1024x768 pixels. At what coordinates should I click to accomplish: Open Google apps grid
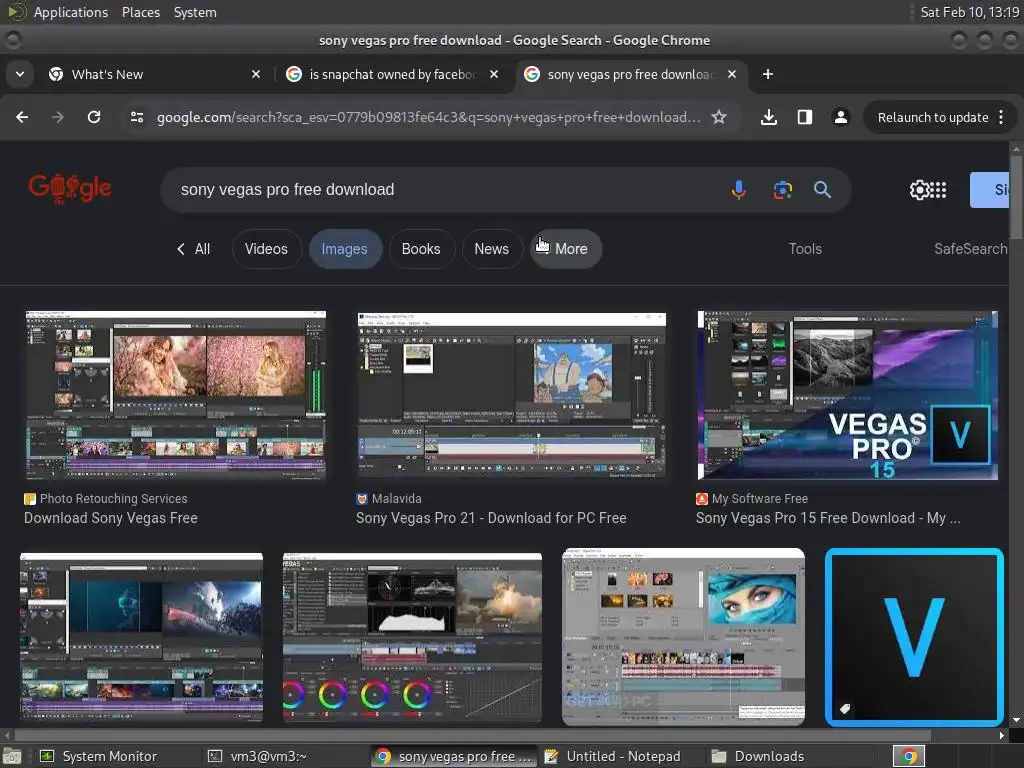pyautogui.click(x=938, y=190)
